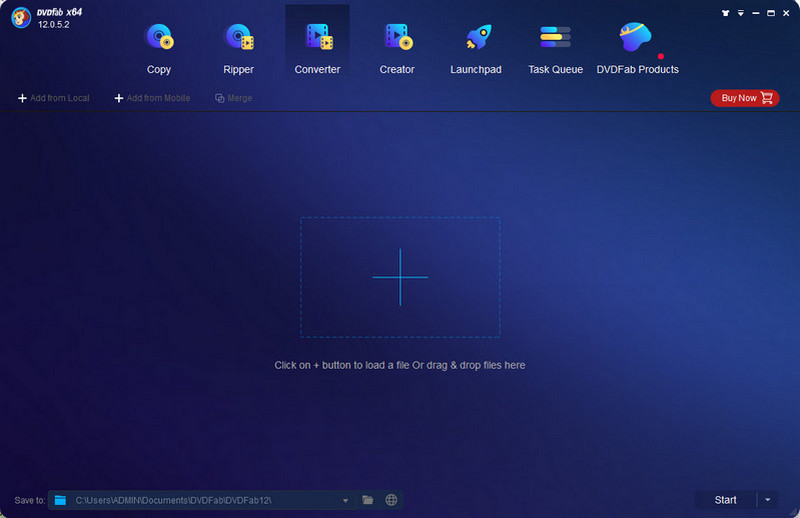800x518 pixels.
Task: Open the Creator module
Action: tap(397, 47)
